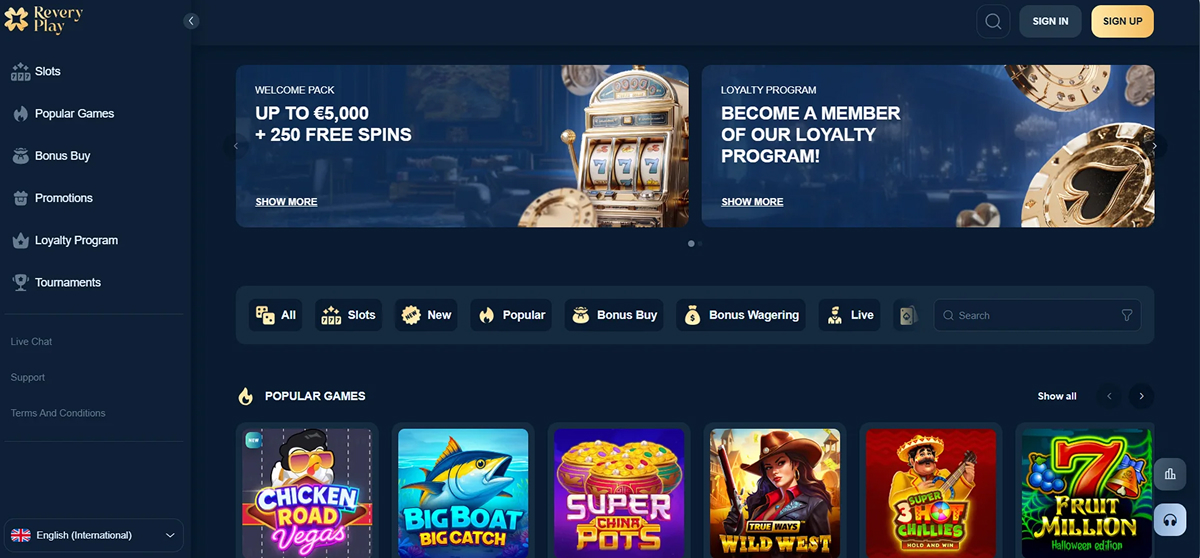Expand the English (International) language dropdown
The height and width of the screenshot is (558, 1200).
(94, 535)
